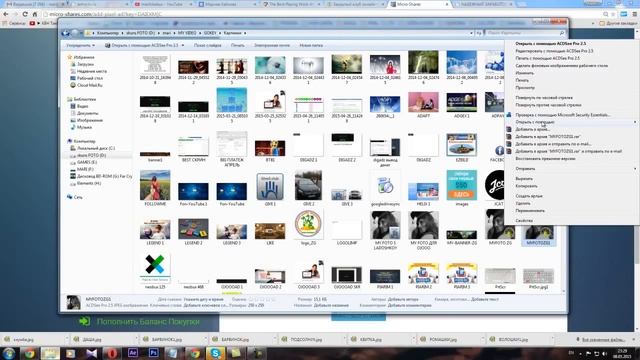The height and width of the screenshot is (360, 640).
Task: Select banner1 image file
Action: pyautogui.click(x=155, y=156)
